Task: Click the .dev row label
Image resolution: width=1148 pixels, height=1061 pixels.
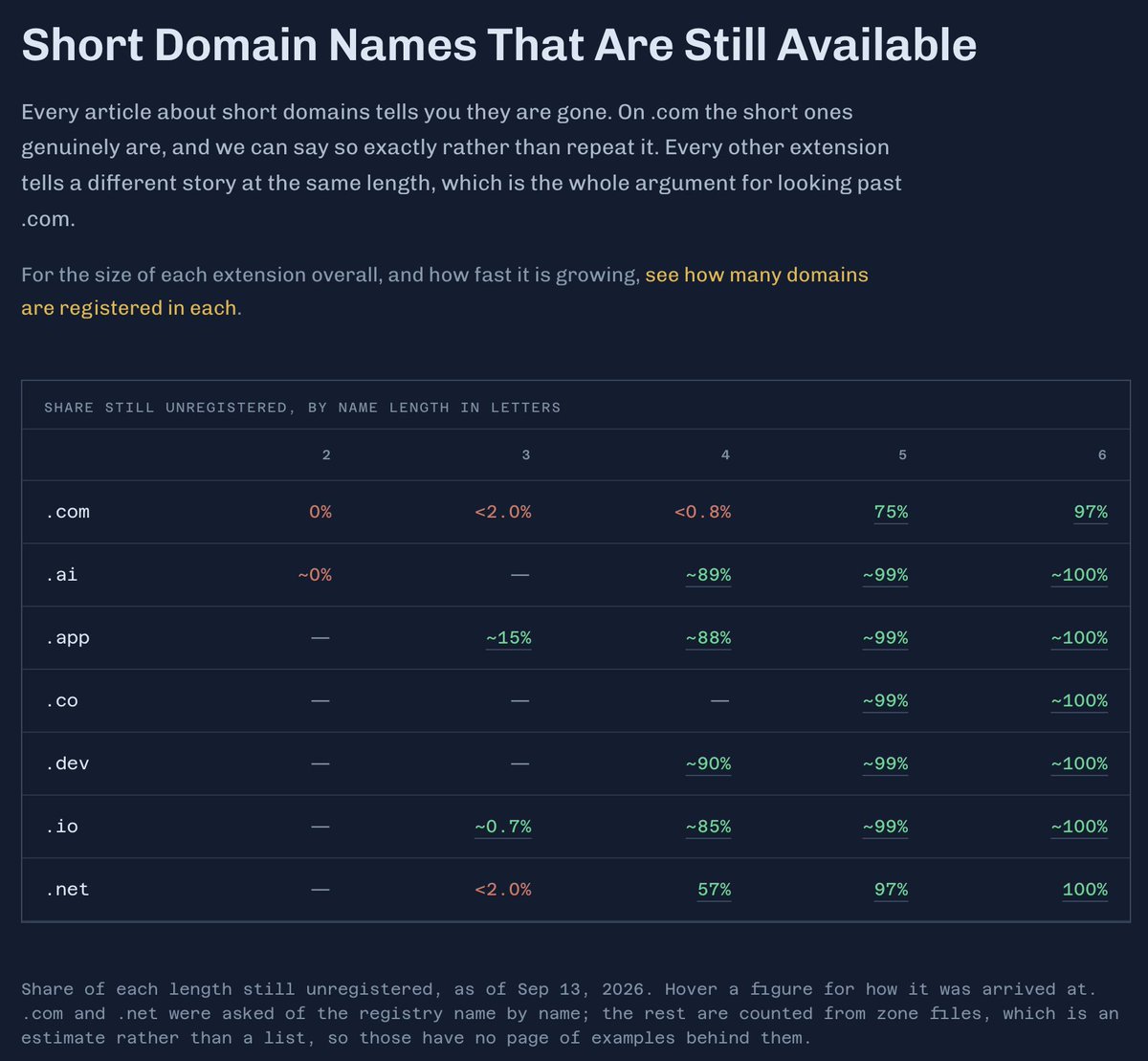Action: click(67, 763)
